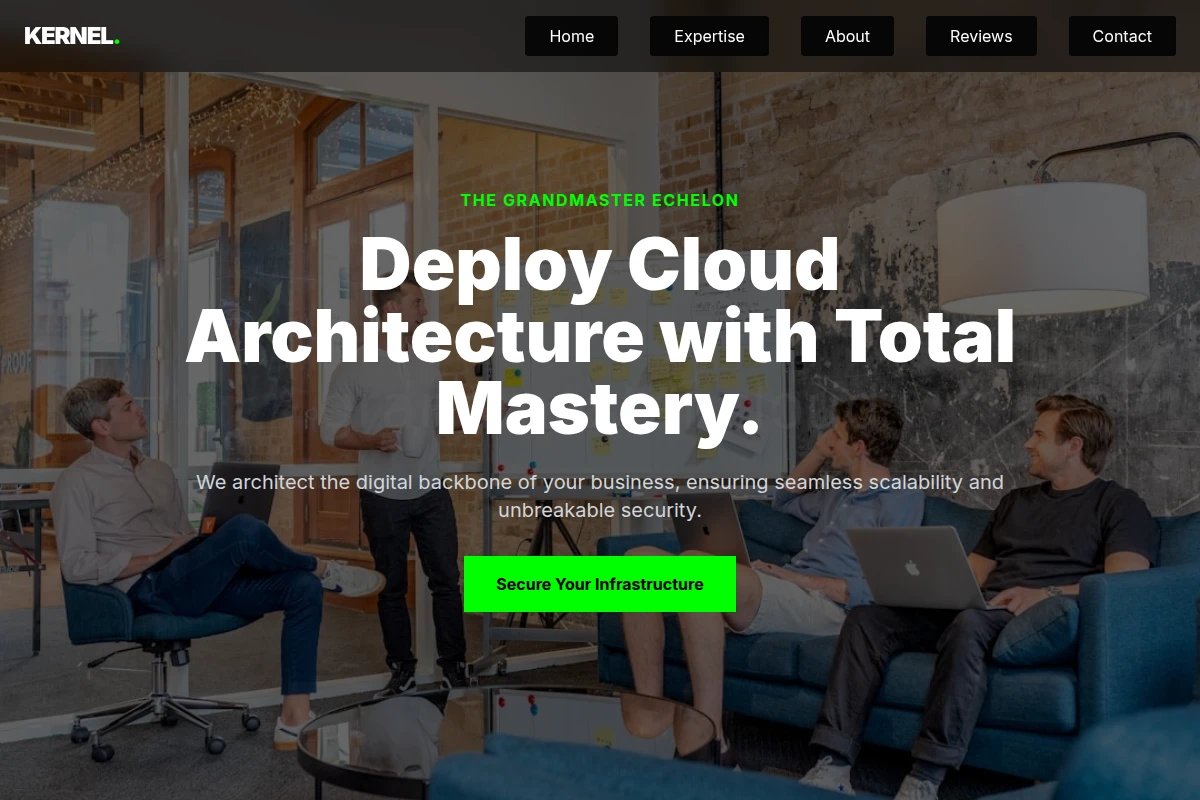Click the Apple logo on the silver laptop

[911, 569]
